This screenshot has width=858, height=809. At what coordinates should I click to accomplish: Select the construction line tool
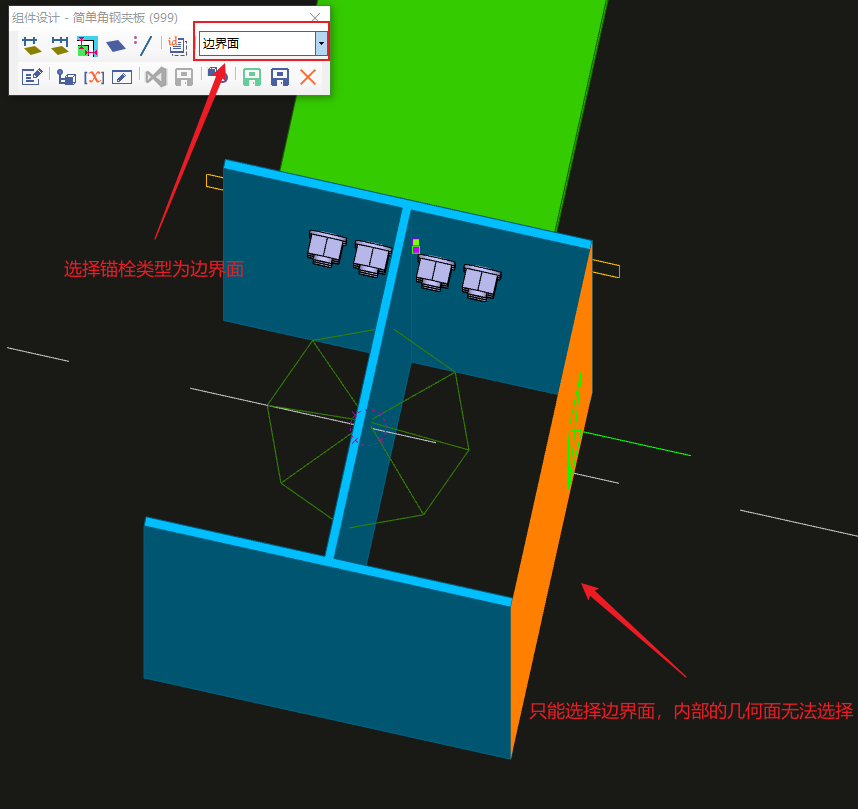[x=144, y=45]
